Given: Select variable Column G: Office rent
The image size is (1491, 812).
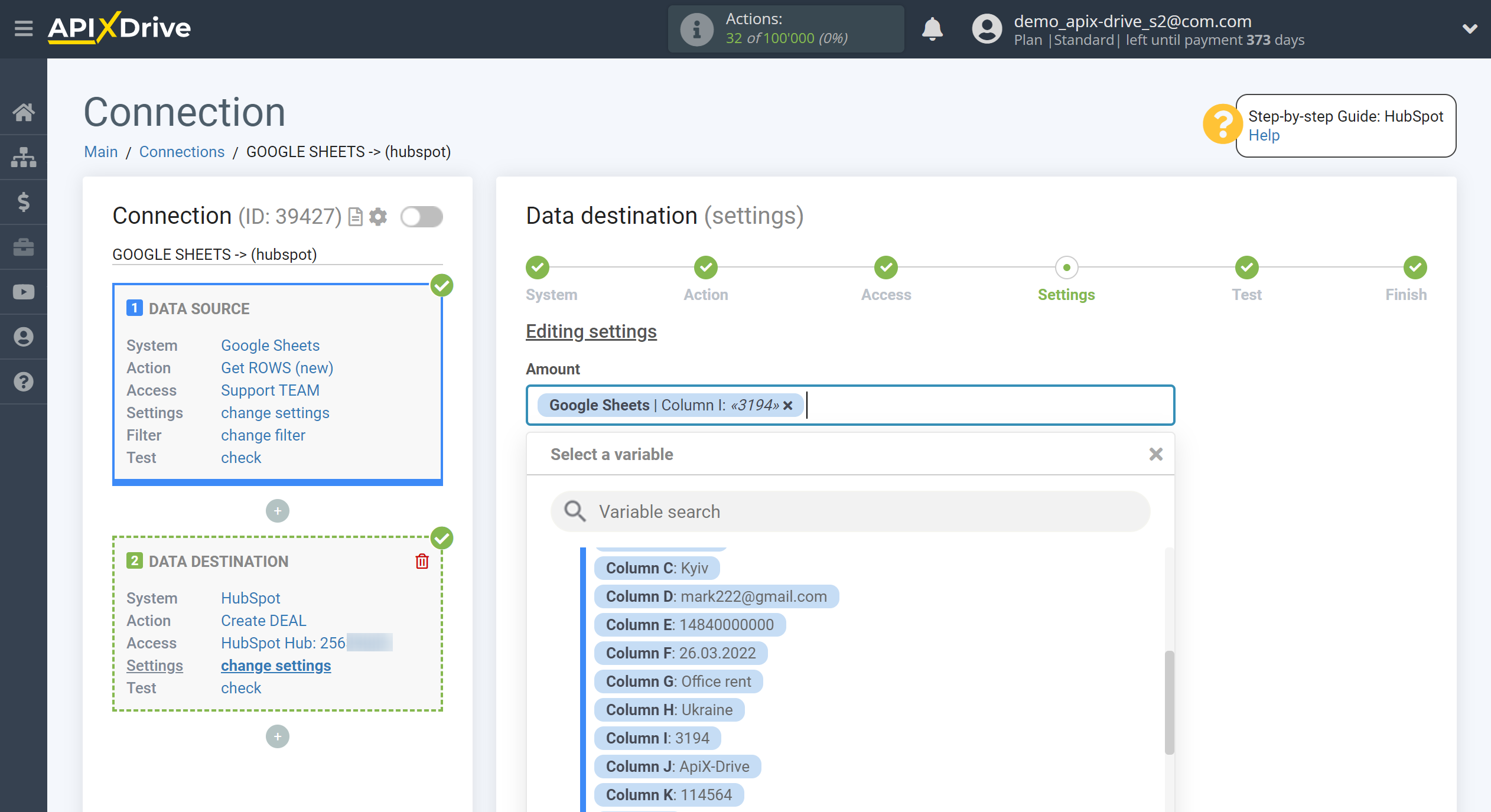Looking at the screenshot, I should pyautogui.click(x=679, y=681).
